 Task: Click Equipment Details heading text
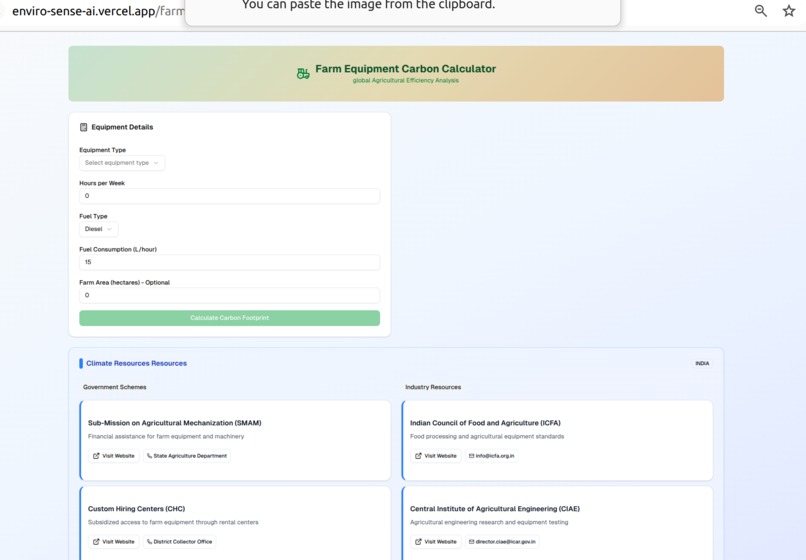122,127
